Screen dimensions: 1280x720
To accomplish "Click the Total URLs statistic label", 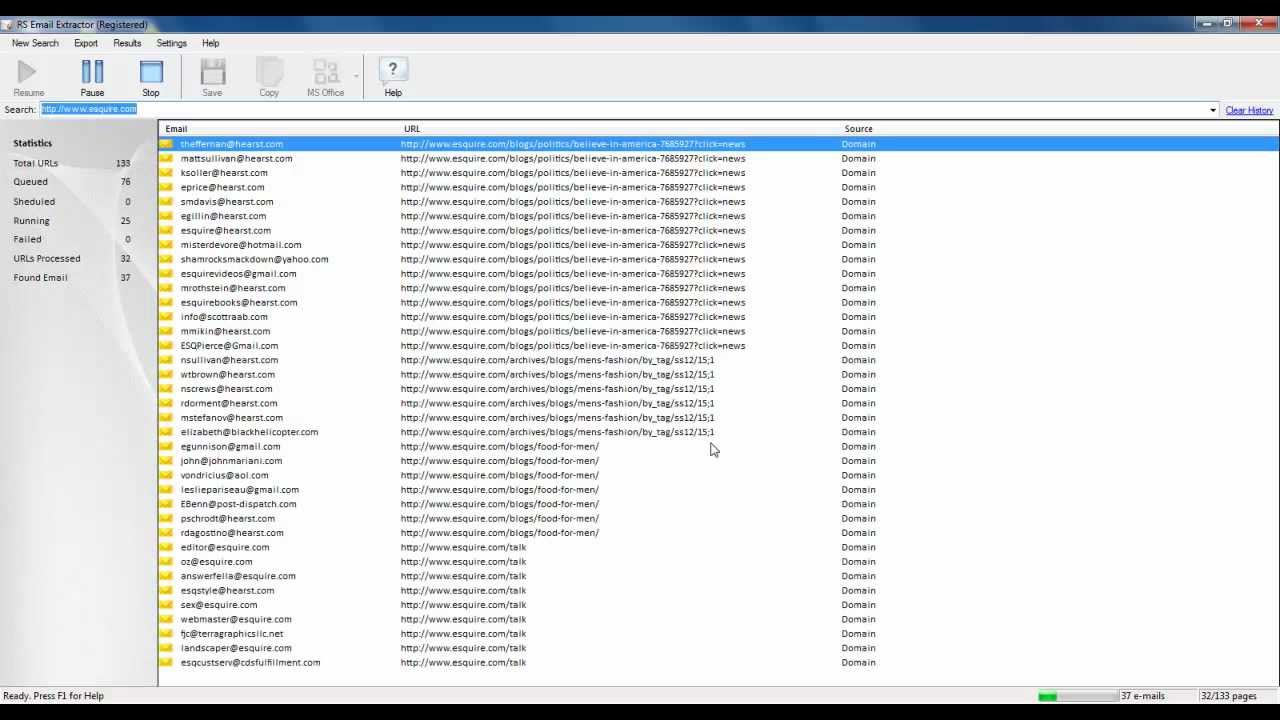I will click(36, 163).
